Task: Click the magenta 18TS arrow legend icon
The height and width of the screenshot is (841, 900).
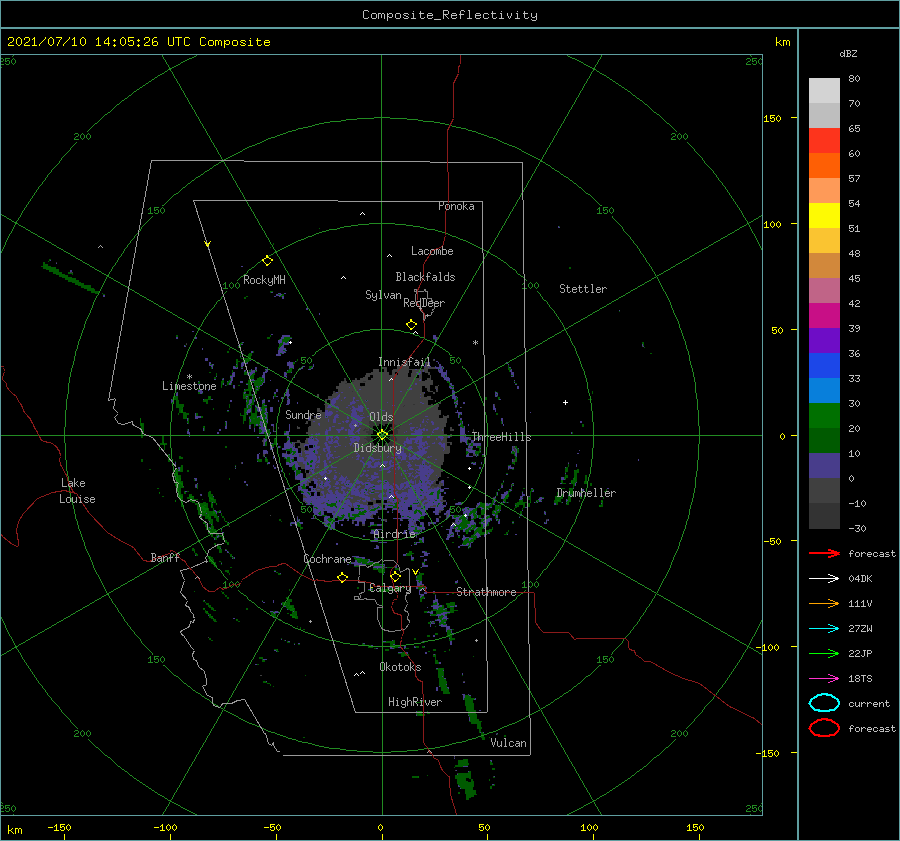Action: [824, 678]
